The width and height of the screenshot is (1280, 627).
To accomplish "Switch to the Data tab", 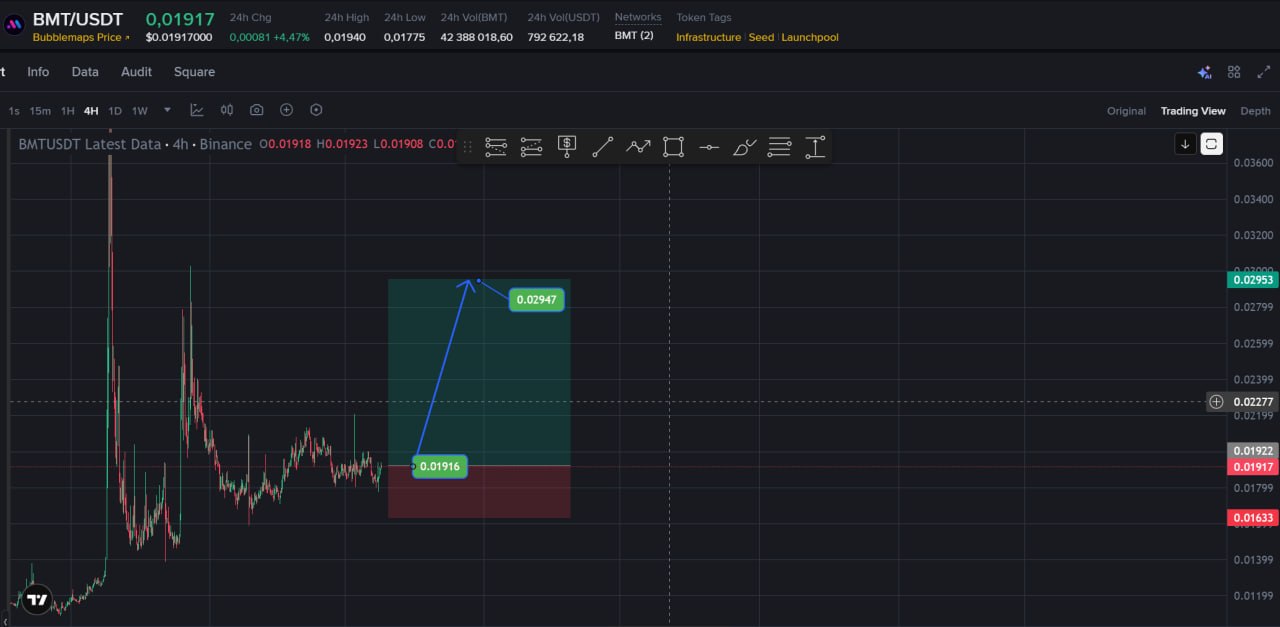I will [x=85, y=72].
